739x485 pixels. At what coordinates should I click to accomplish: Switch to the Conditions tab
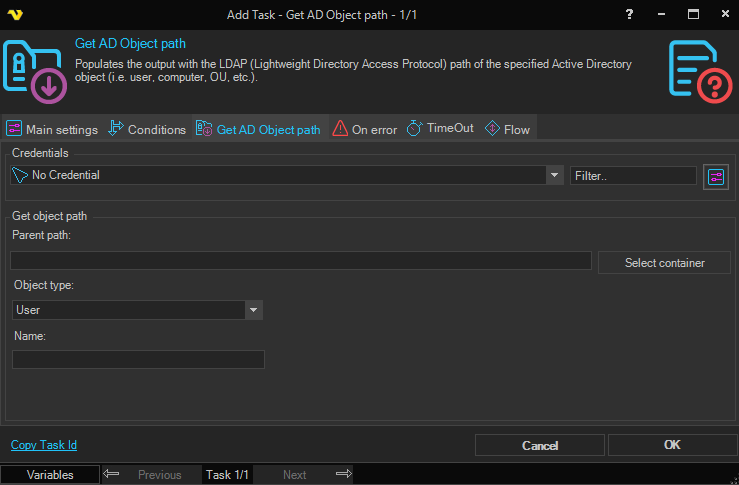coord(147,129)
